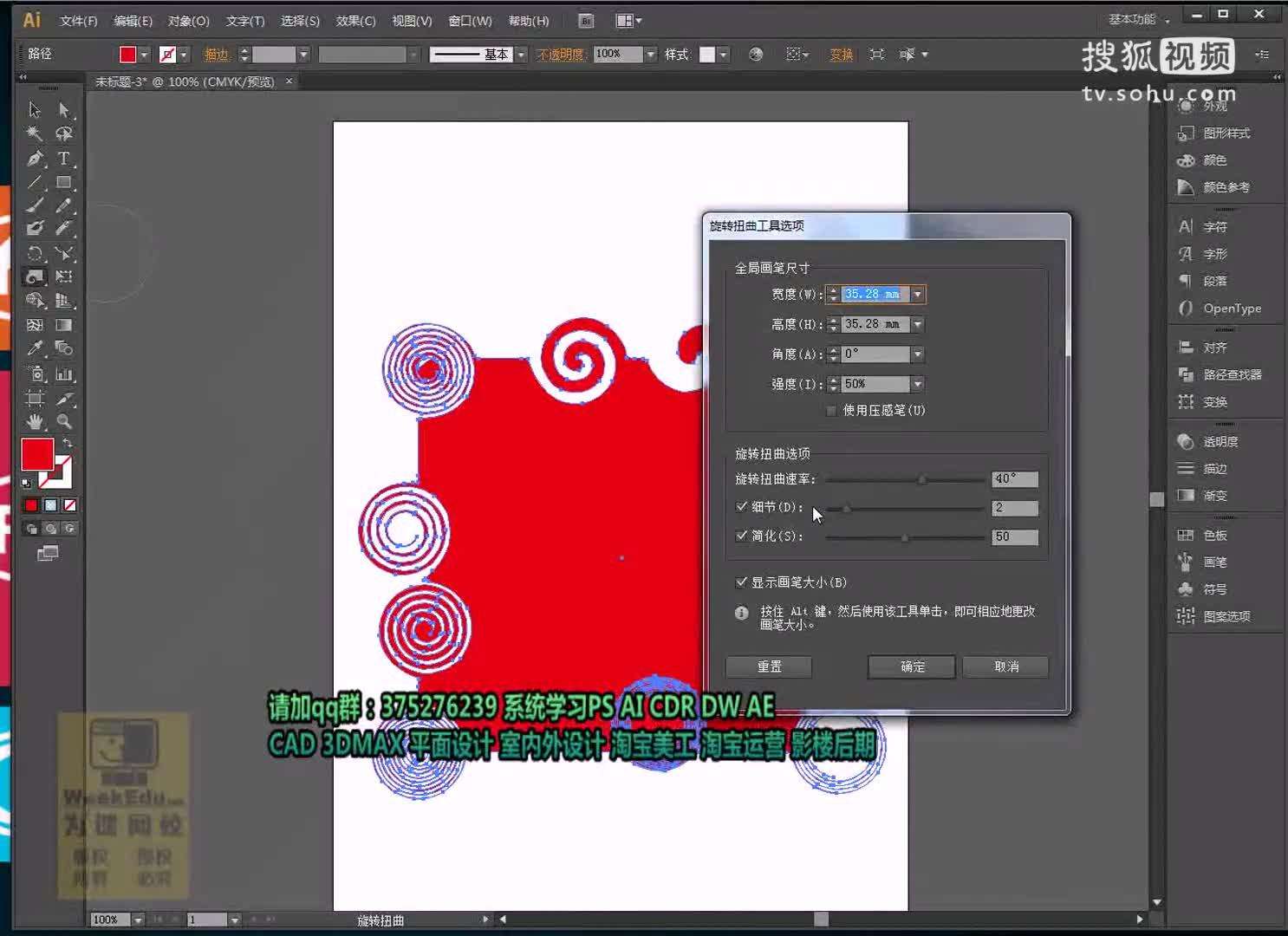The width and height of the screenshot is (1288, 936).
Task: Click the 不透明度 opacity link
Action: 560,55
